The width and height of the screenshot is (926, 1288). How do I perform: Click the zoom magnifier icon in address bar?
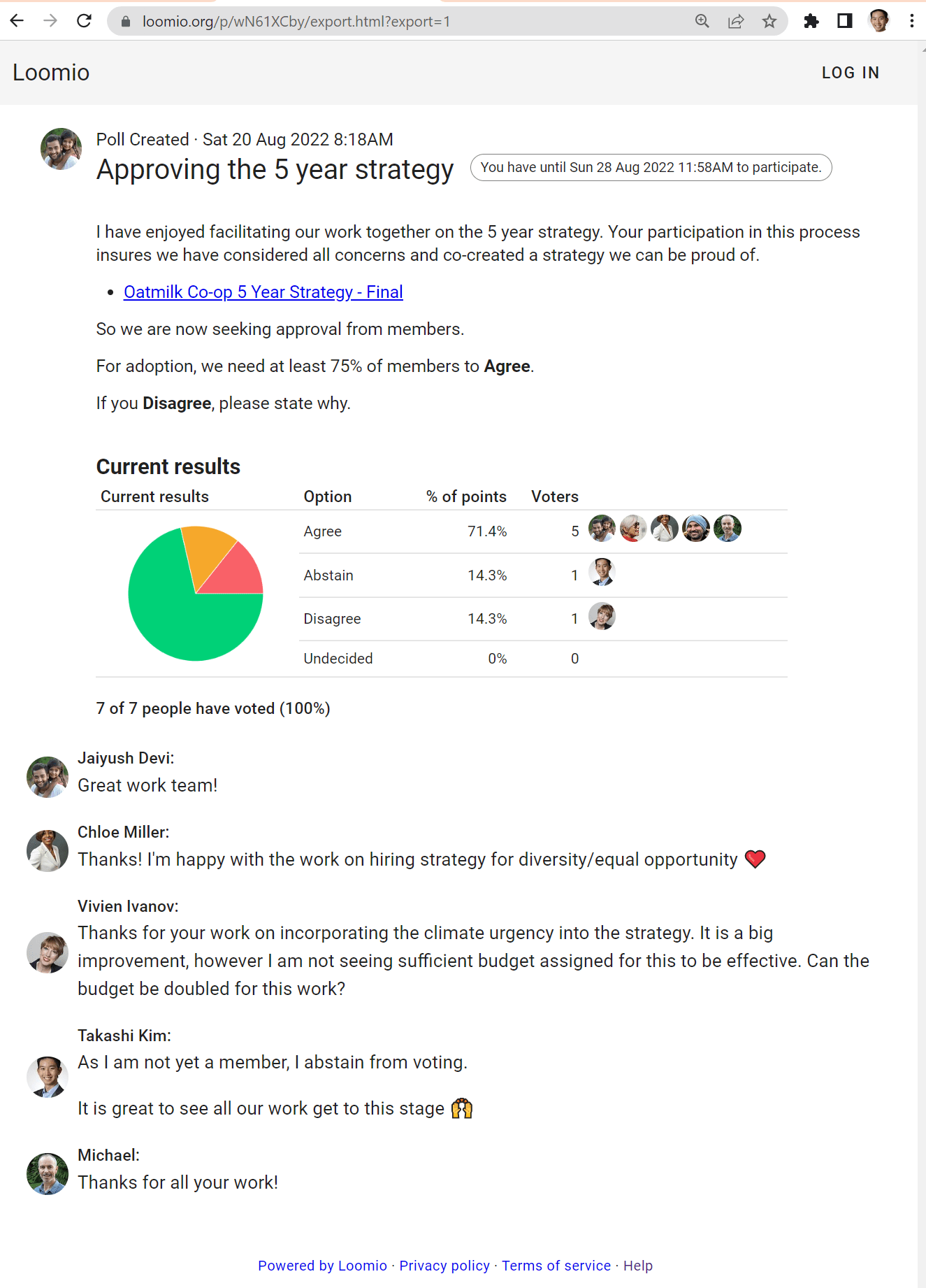tap(702, 22)
